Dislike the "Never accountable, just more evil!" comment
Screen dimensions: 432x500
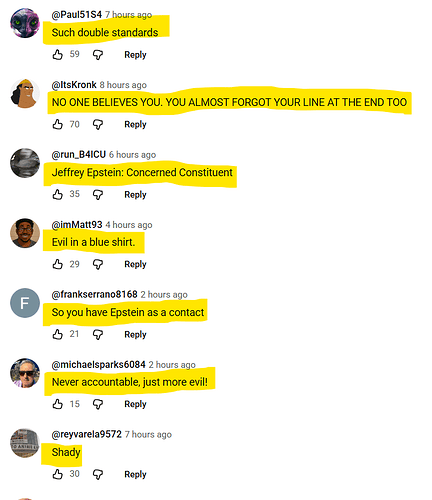coord(98,404)
